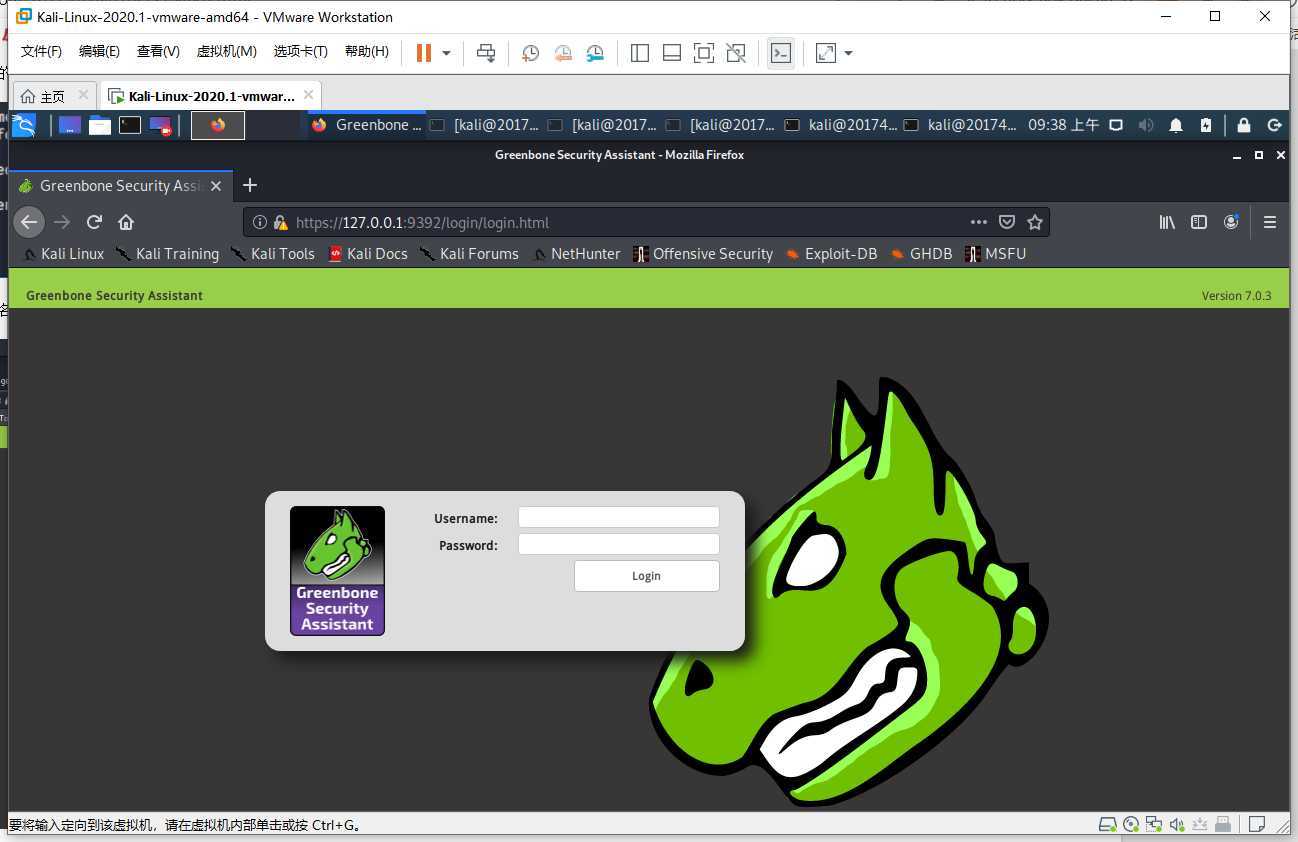
Task: Click the Username input field
Action: tap(619, 518)
